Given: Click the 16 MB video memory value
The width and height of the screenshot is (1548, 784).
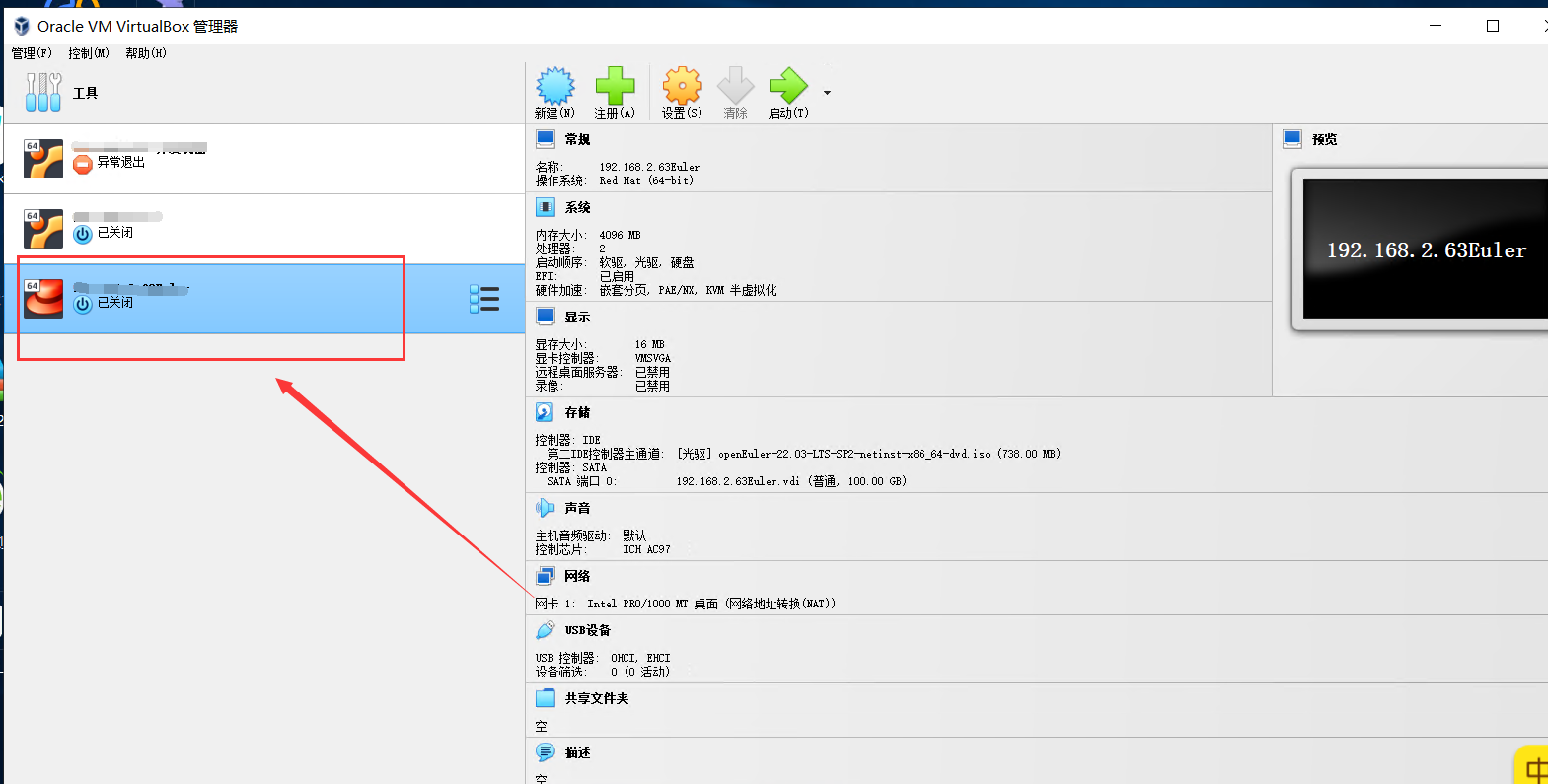Looking at the screenshot, I should tap(649, 345).
